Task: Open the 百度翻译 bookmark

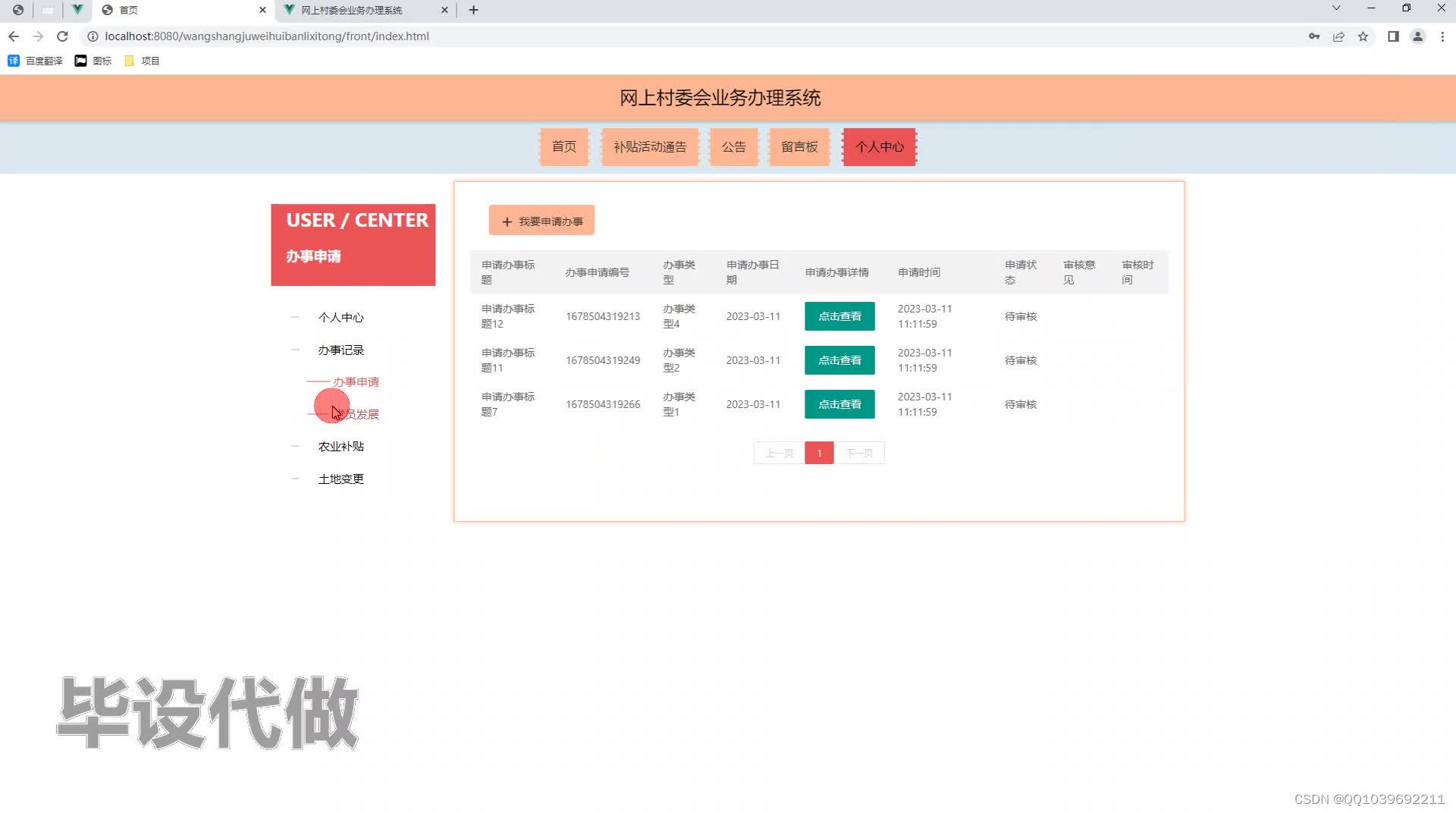Action: [x=35, y=61]
